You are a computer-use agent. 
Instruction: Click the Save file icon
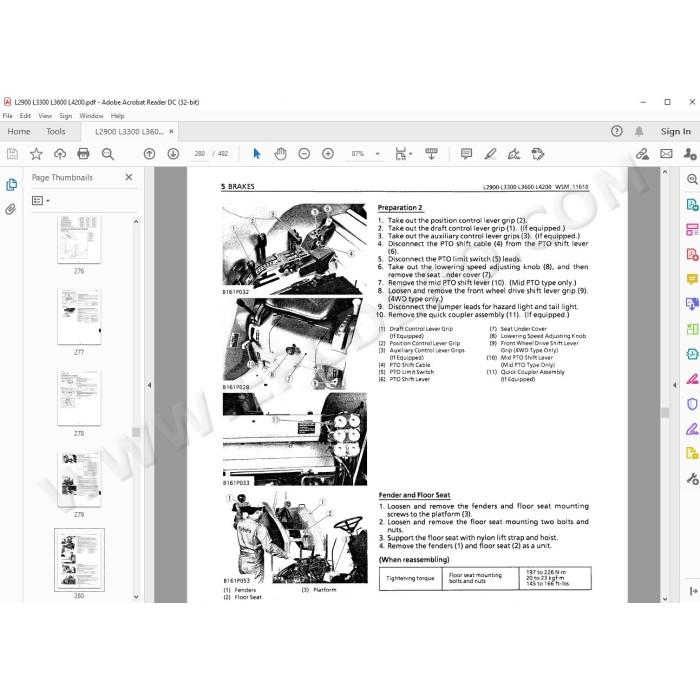point(12,154)
